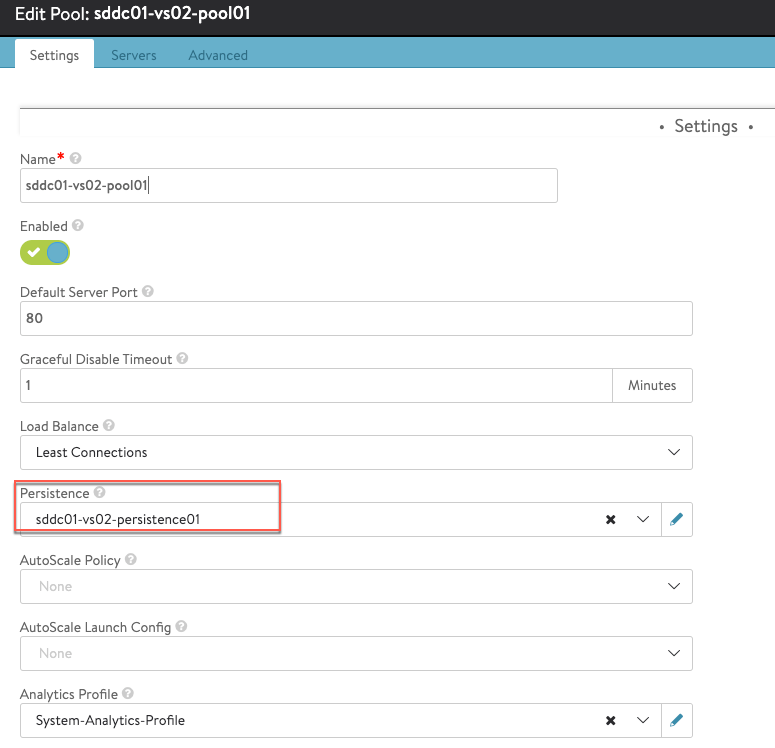
Task: Edit the Persistence profile with pencil icon
Action: tap(677, 519)
